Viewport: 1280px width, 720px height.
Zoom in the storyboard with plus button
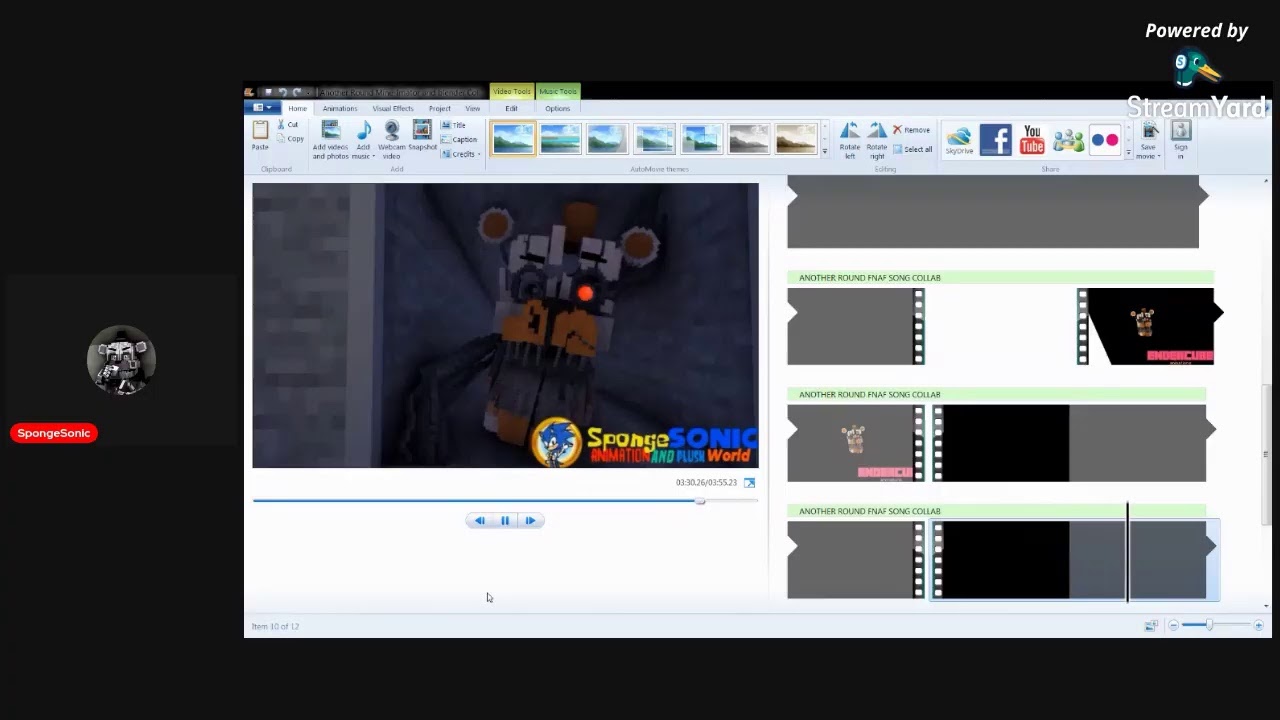coord(1258,626)
